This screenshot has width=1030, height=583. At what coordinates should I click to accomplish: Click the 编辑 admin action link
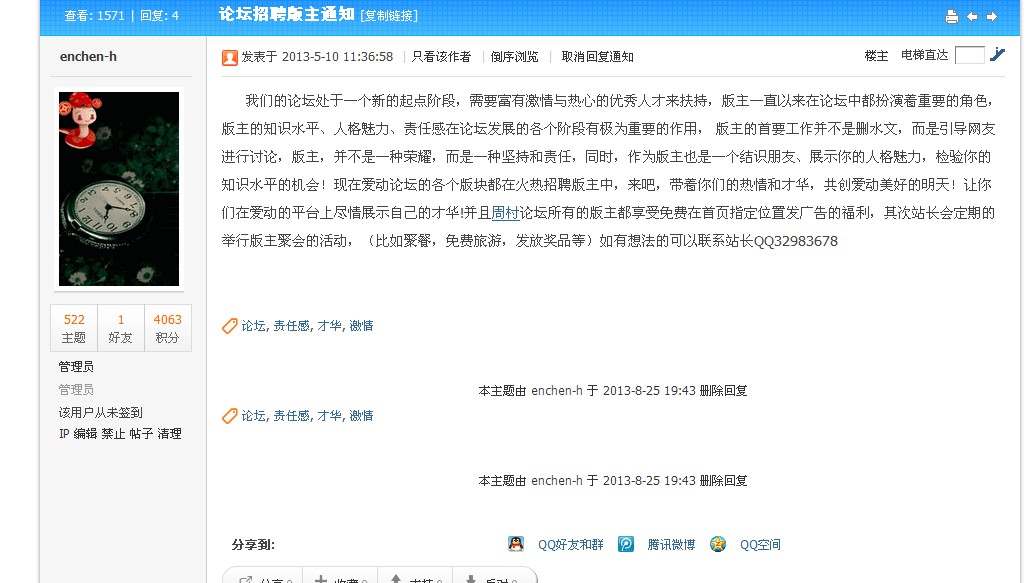pos(85,433)
